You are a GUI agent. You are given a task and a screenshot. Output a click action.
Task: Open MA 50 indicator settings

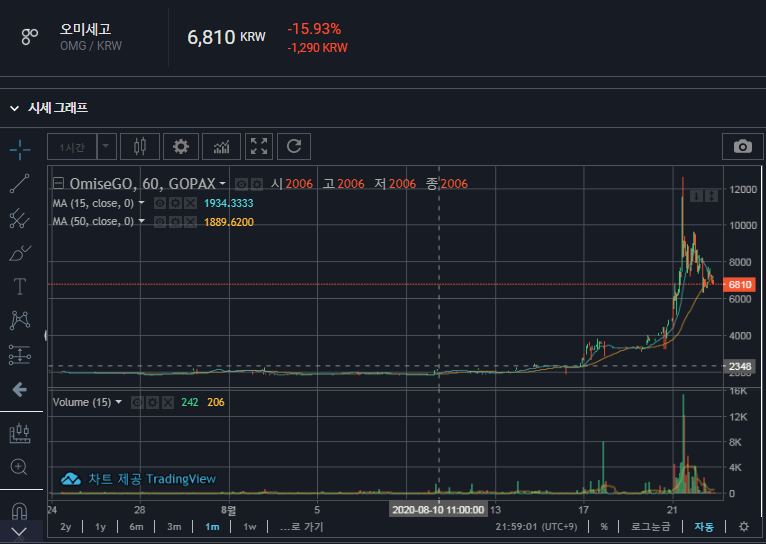click(175, 222)
